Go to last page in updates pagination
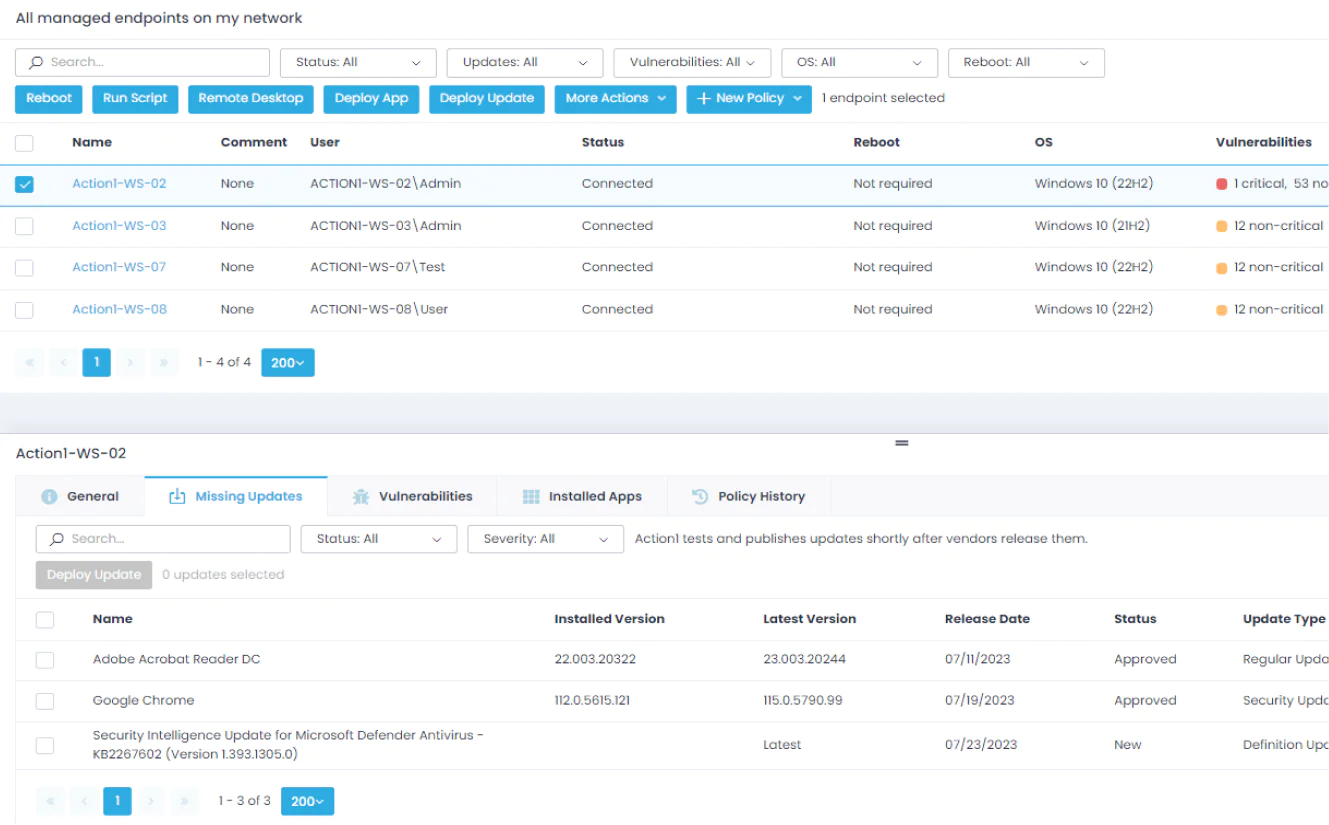The width and height of the screenshot is (1329, 825). pos(185,801)
